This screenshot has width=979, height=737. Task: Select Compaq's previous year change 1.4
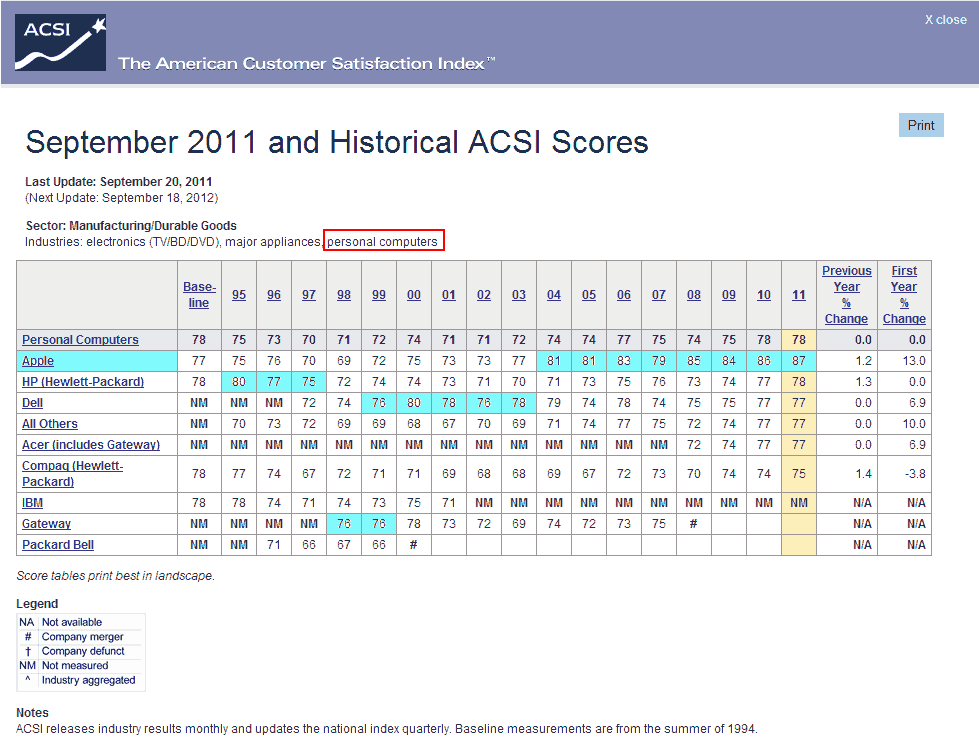coord(863,473)
